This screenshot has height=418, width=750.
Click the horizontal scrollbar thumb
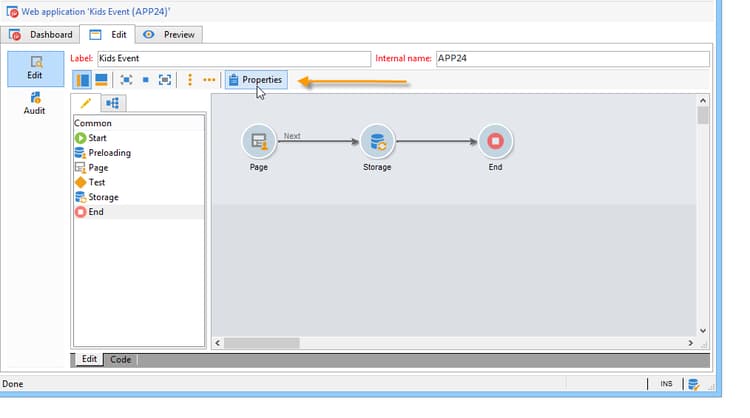coord(262,343)
